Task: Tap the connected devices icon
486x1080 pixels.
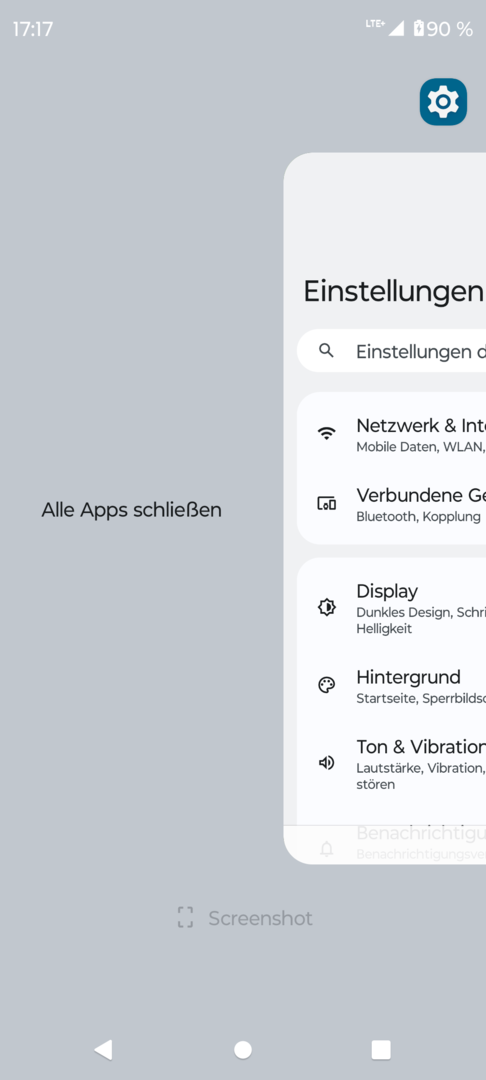Action: tap(326, 503)
